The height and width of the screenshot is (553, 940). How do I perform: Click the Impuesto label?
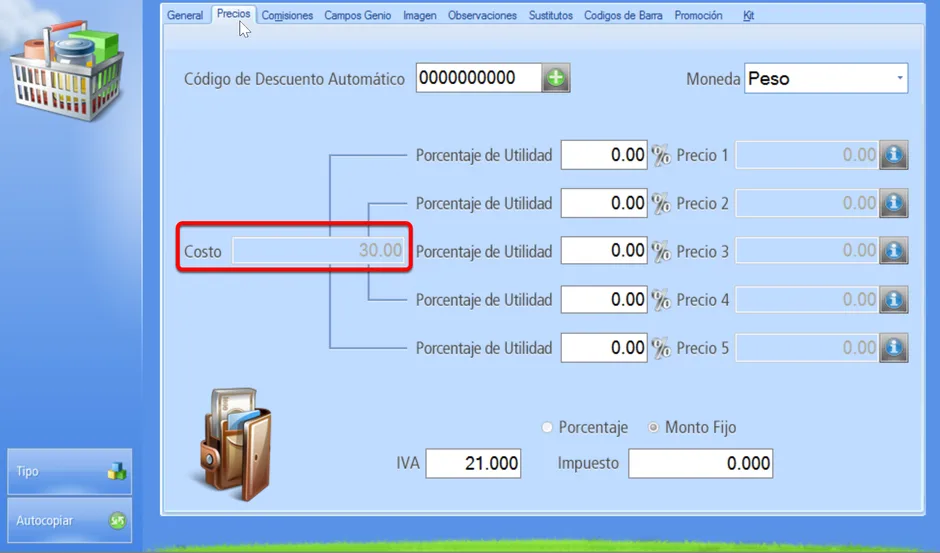[588, 464]
